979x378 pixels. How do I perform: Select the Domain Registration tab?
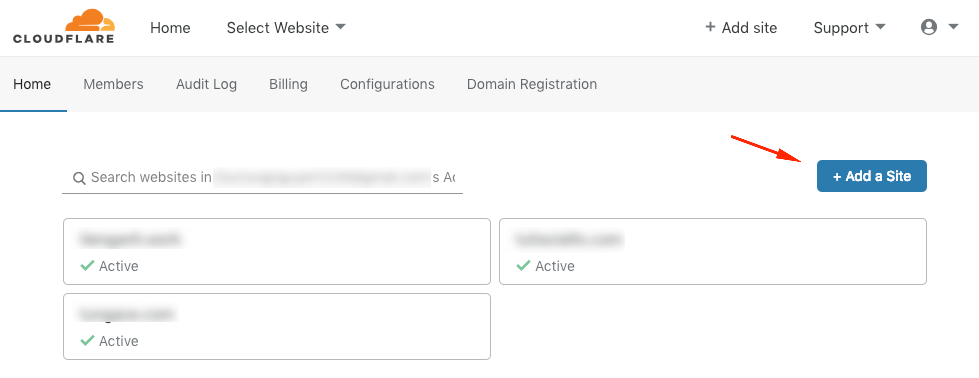532,84
